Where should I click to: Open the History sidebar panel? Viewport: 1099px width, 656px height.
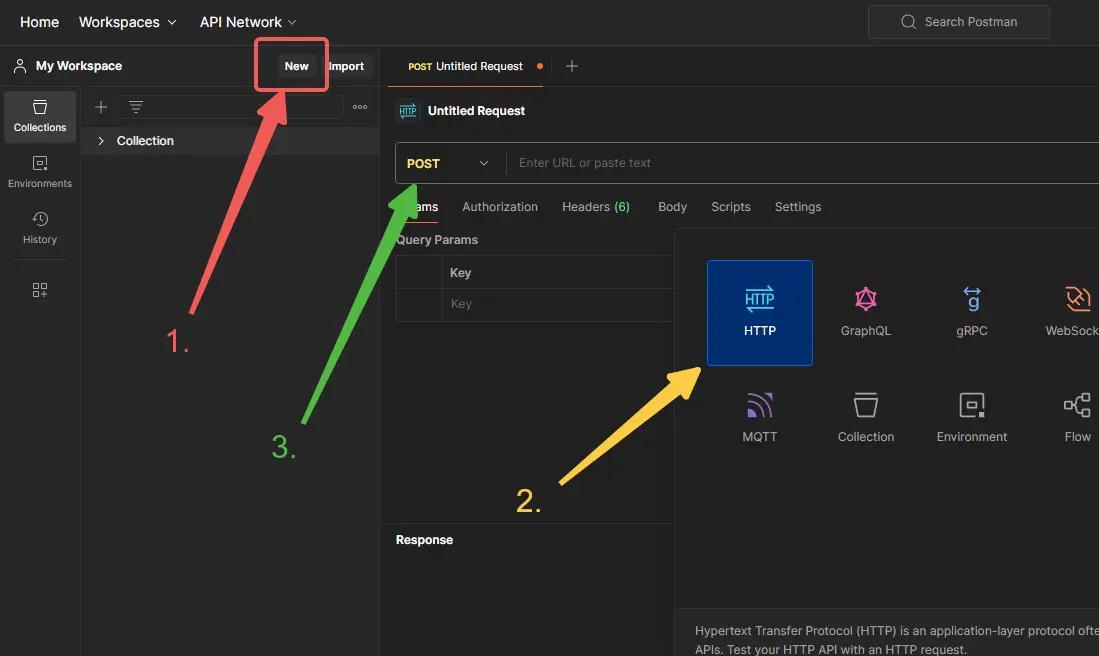click(x=40, y=228)
